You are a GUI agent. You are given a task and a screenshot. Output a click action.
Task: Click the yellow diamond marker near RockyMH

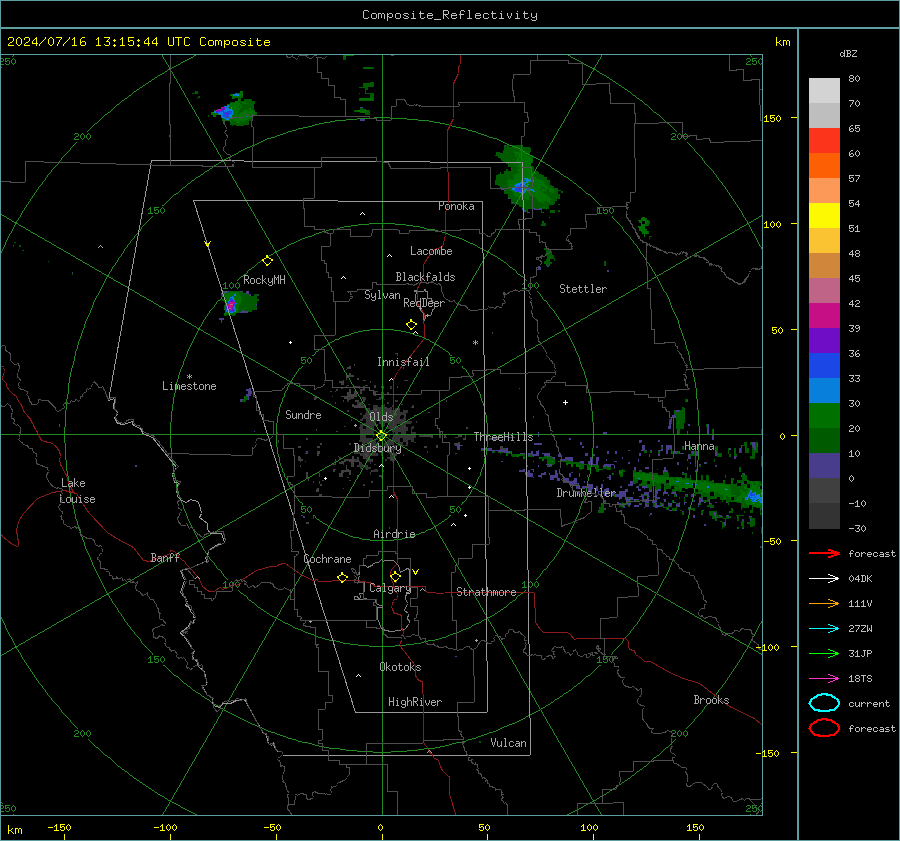click(x=267, y=261)
